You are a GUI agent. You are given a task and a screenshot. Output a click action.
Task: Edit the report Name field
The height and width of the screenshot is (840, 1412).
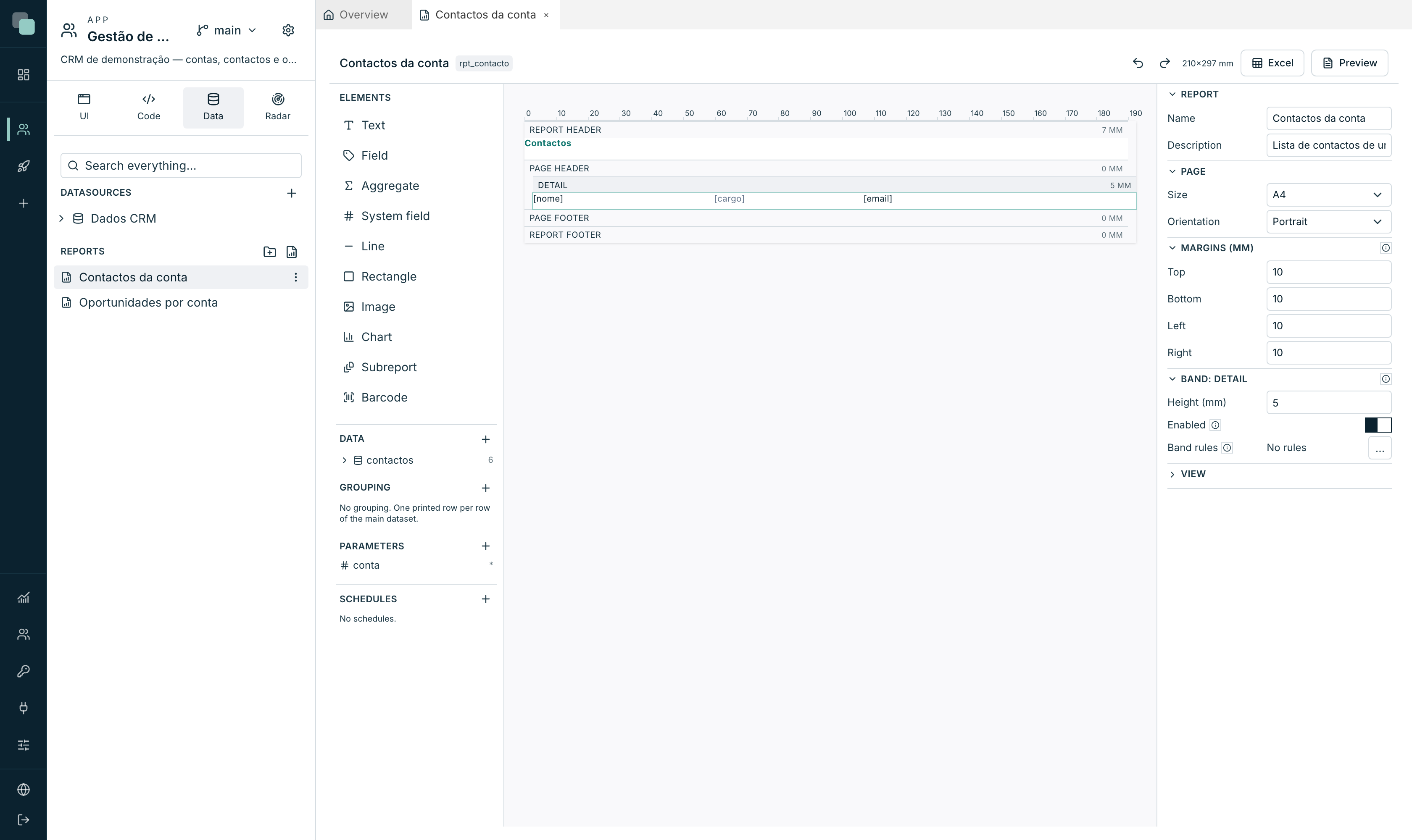coord(1328,118)
